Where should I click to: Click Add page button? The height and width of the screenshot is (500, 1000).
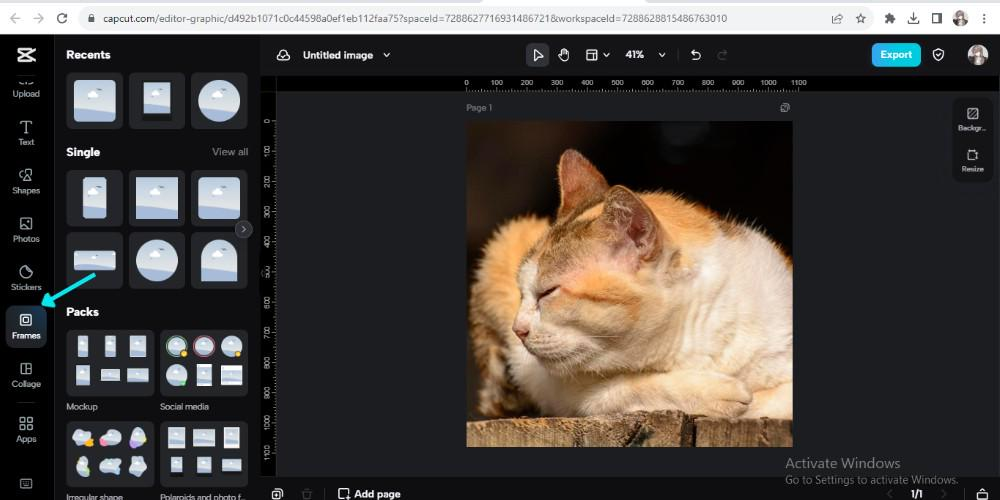tap(369, 493)
